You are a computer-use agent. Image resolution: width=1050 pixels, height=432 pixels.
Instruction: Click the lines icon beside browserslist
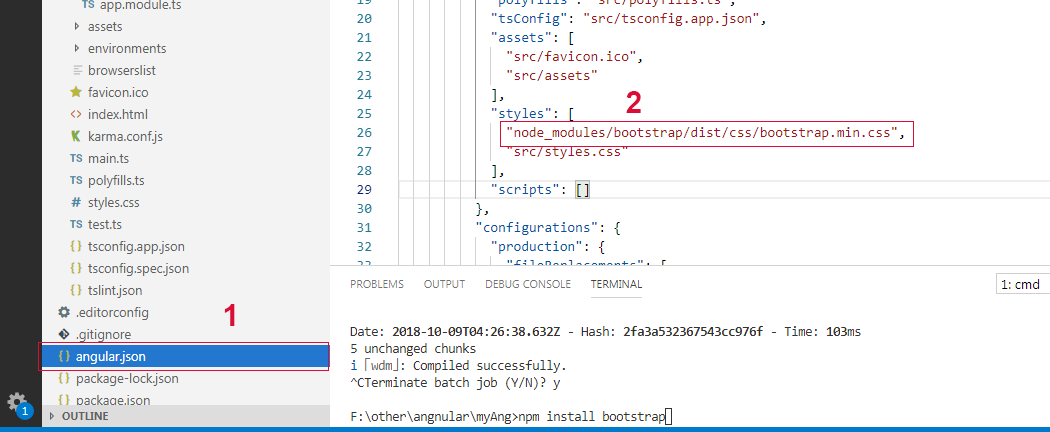point(76,70)
